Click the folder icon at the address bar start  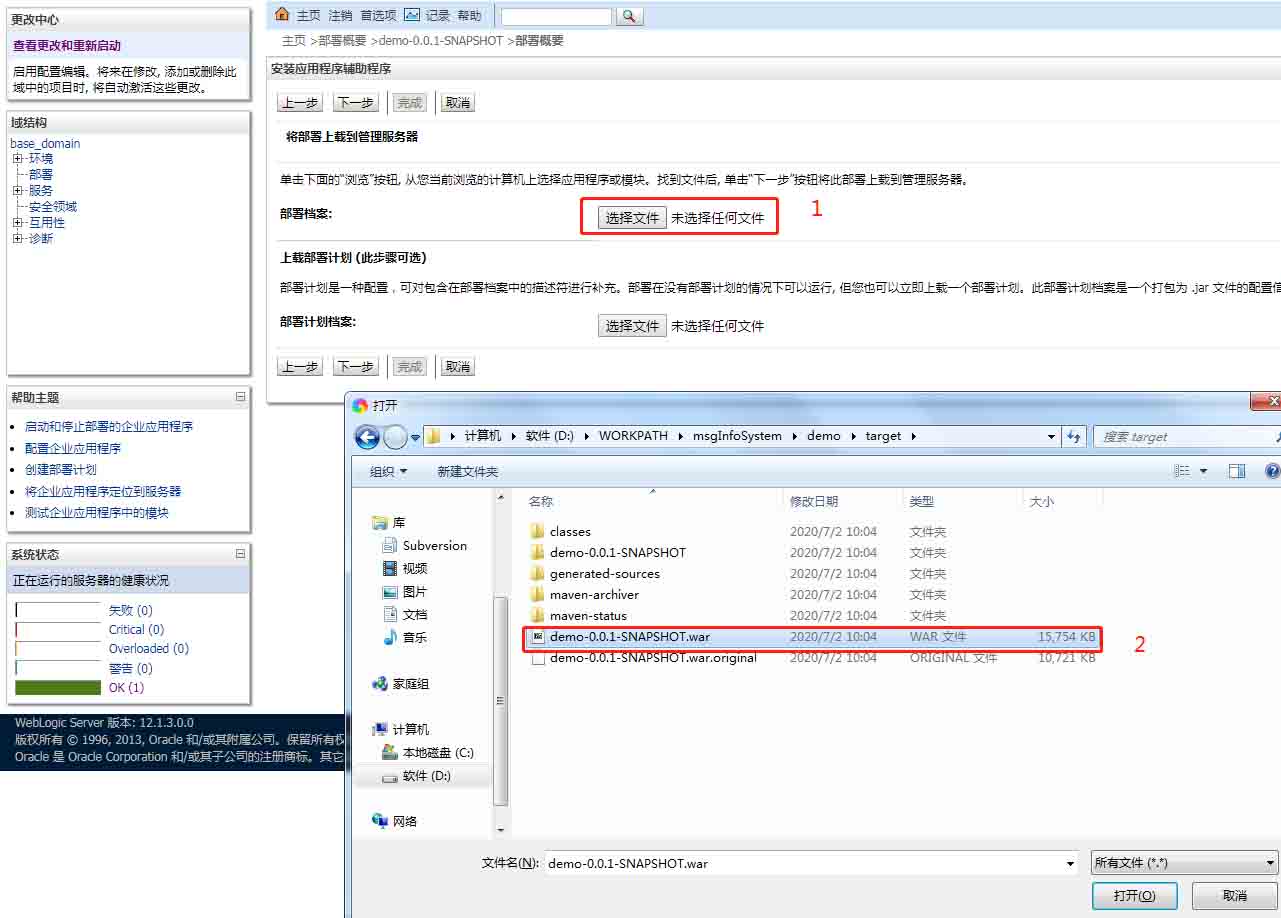point(433,436)
